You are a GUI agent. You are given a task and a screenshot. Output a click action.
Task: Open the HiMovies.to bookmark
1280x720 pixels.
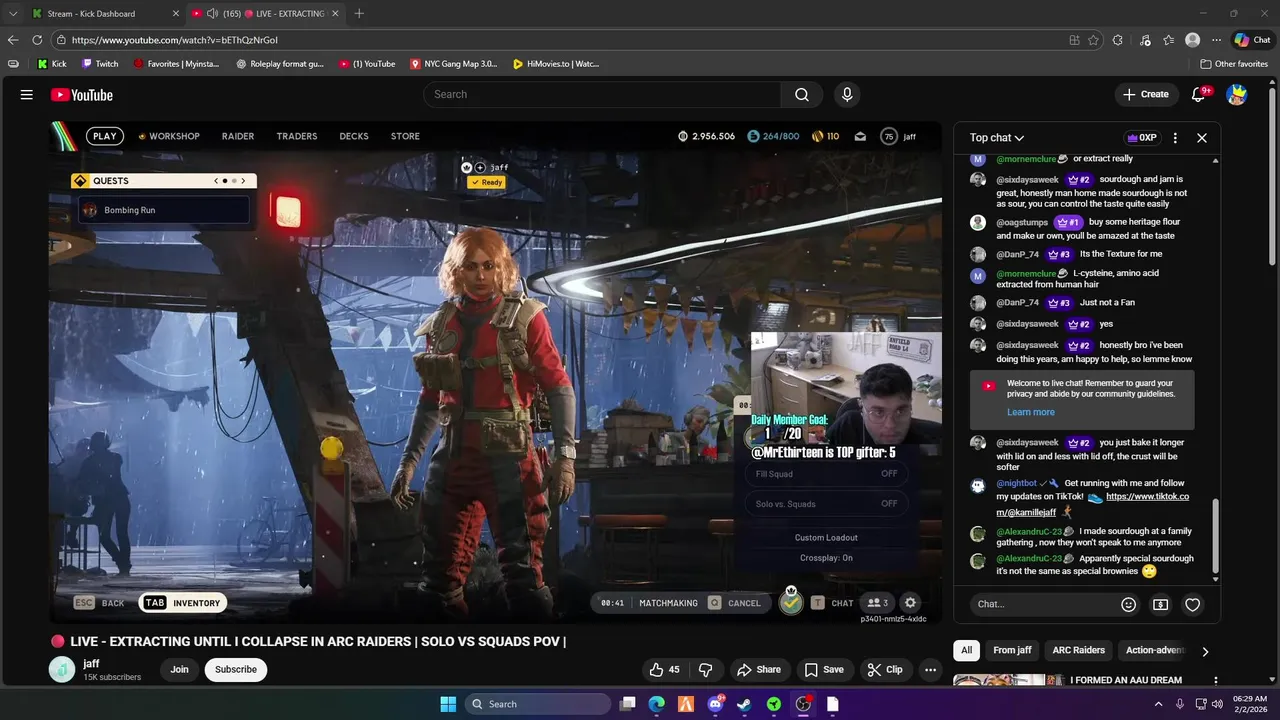pos(555,64)
